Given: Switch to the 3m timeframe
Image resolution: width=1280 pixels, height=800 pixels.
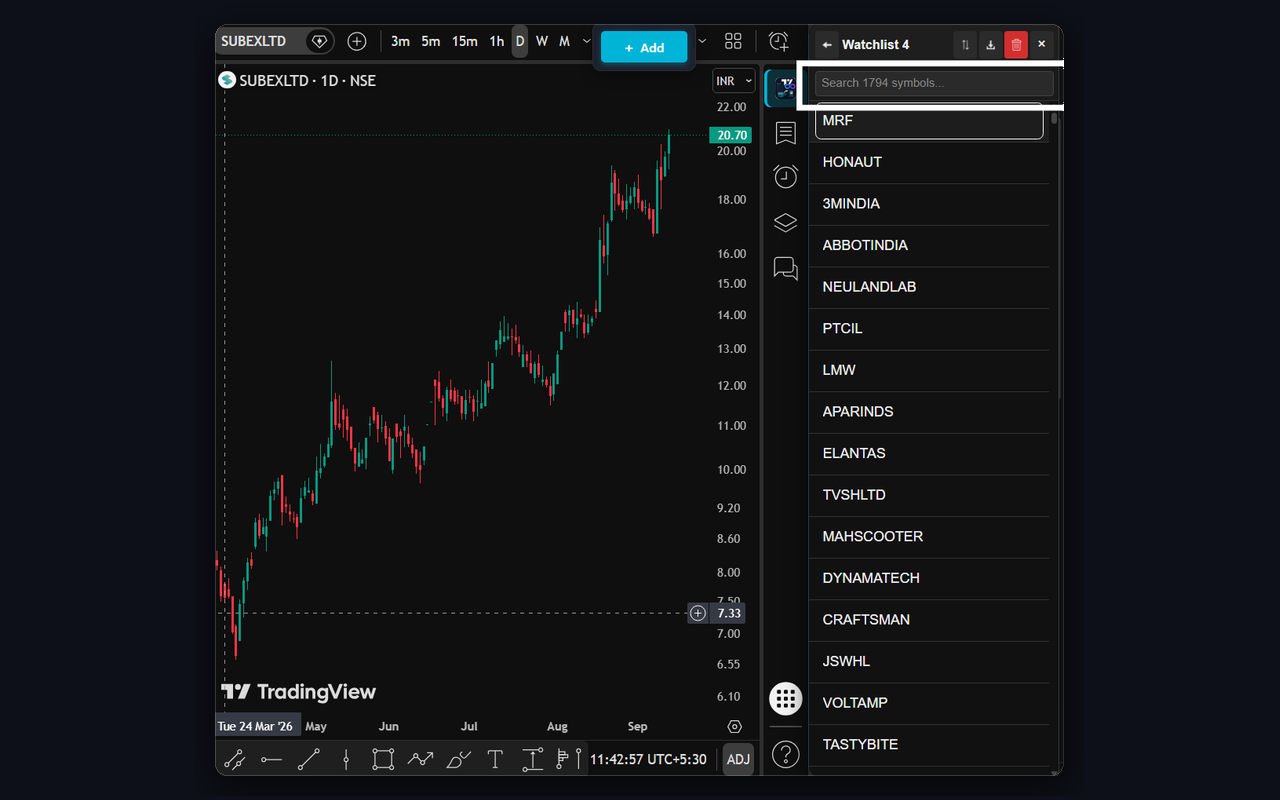Looking at the screenshot, I should tap(400, 41).
